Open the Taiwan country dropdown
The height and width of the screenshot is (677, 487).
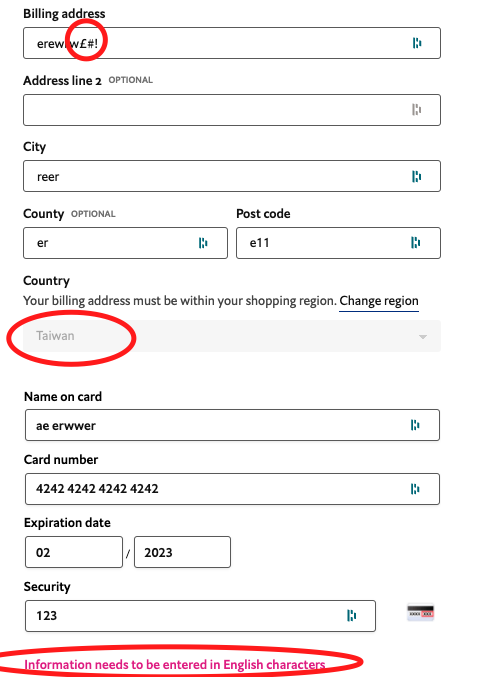pyautogui.click(x=232, y=336)
